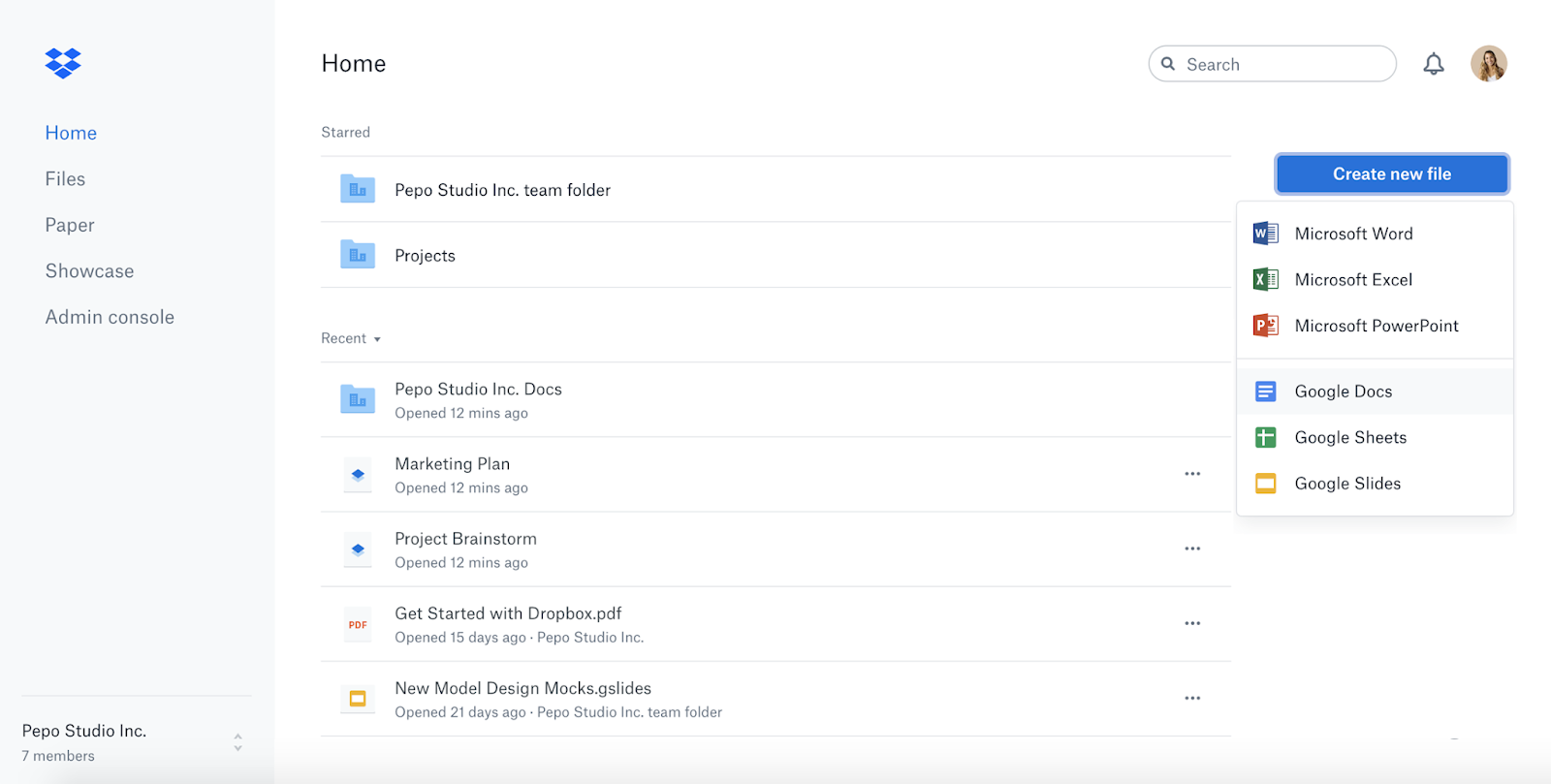Image resolution: width=1551 pixels, height=784 pixels.
Task: Open the notification bell
Action: click(x=1435, y=63)
